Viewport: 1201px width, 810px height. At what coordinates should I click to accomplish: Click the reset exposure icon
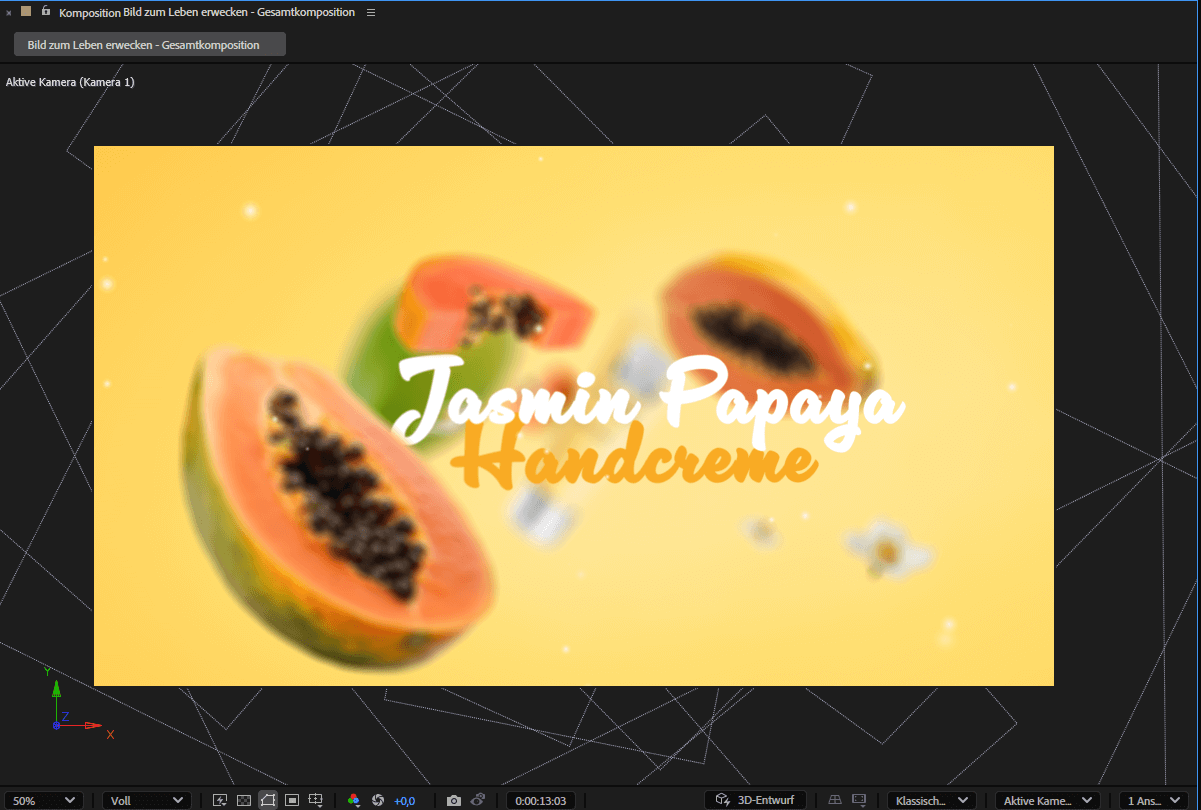[378, 800]
